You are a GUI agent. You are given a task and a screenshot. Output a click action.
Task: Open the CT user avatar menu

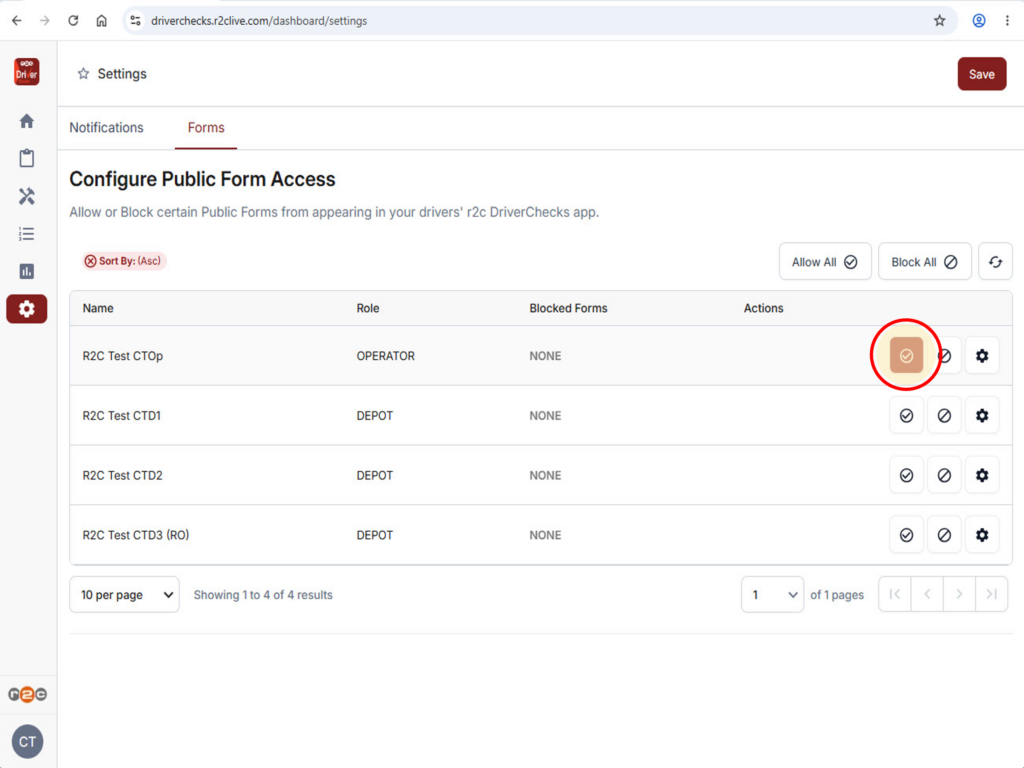click(27, 742)
